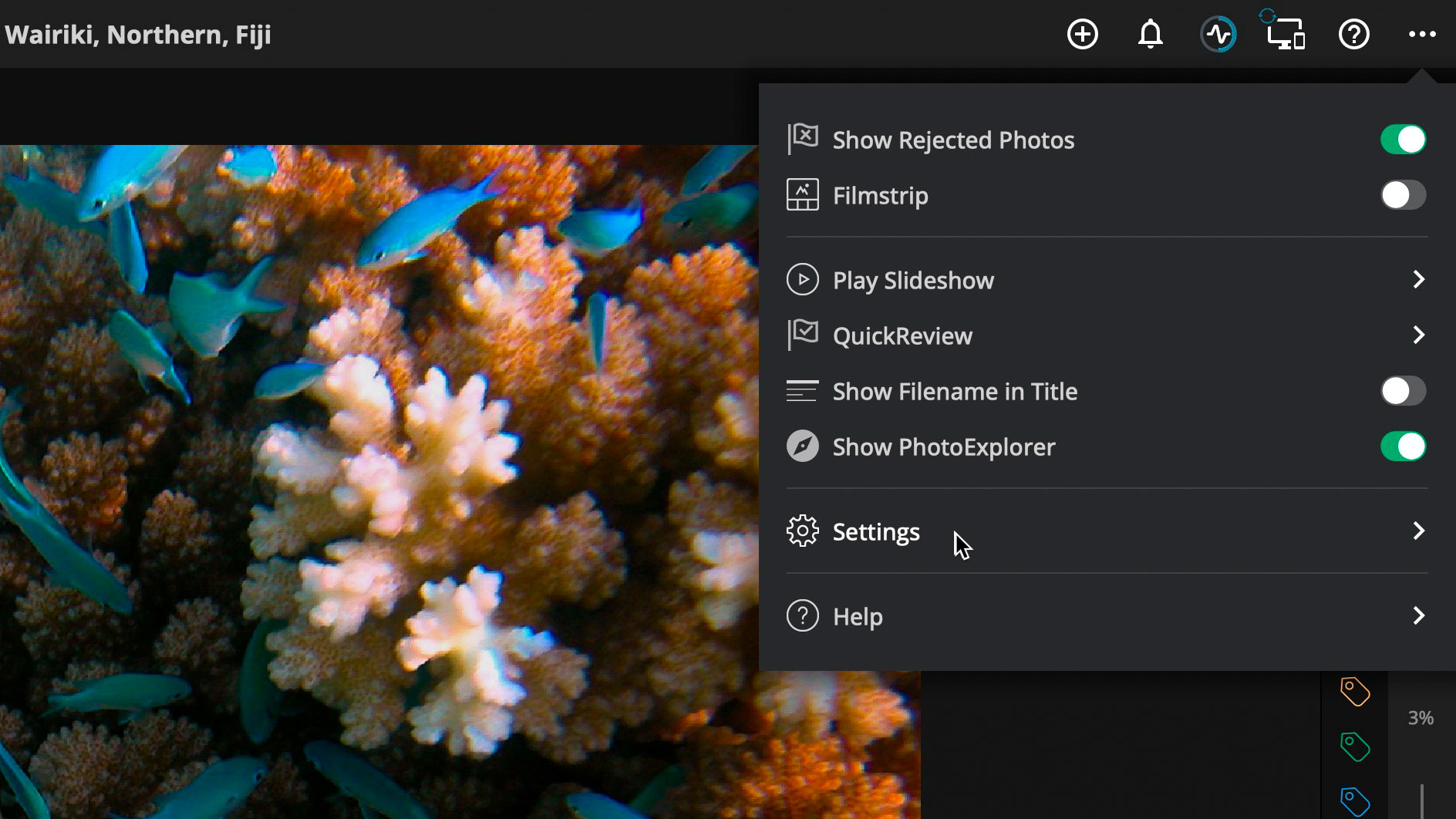The height and width of the screenshot is (819, 1456).
Task: Open the Settings menu entry
Action: (1107, 531)
